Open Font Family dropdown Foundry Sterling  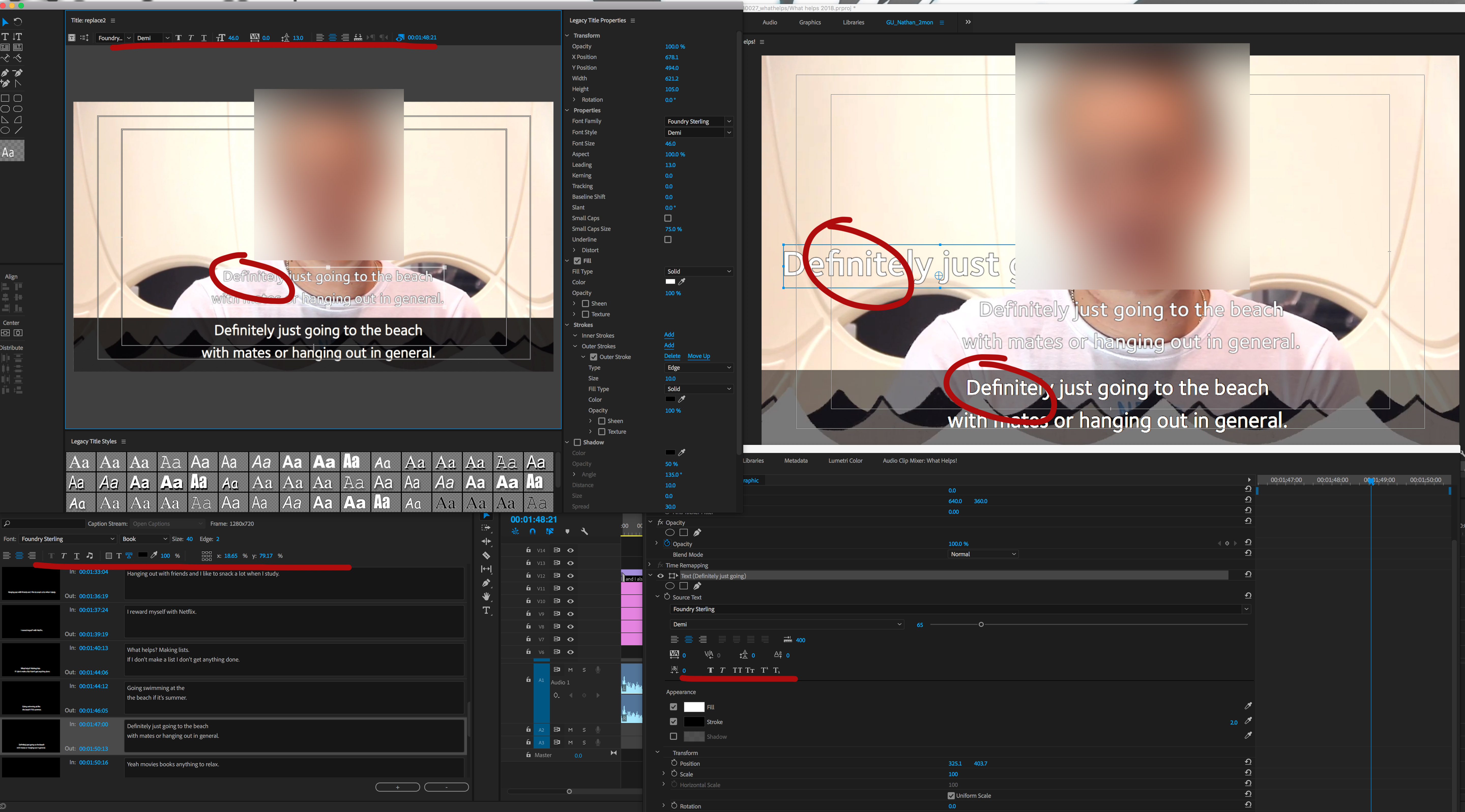[698, 122]
